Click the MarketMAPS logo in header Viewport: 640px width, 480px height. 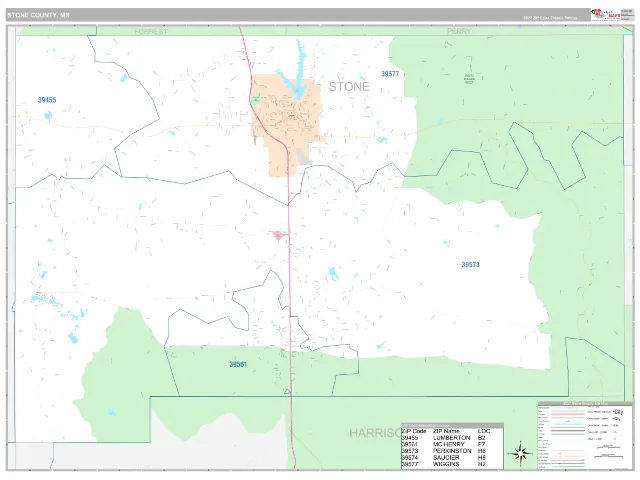click(606, 14)
